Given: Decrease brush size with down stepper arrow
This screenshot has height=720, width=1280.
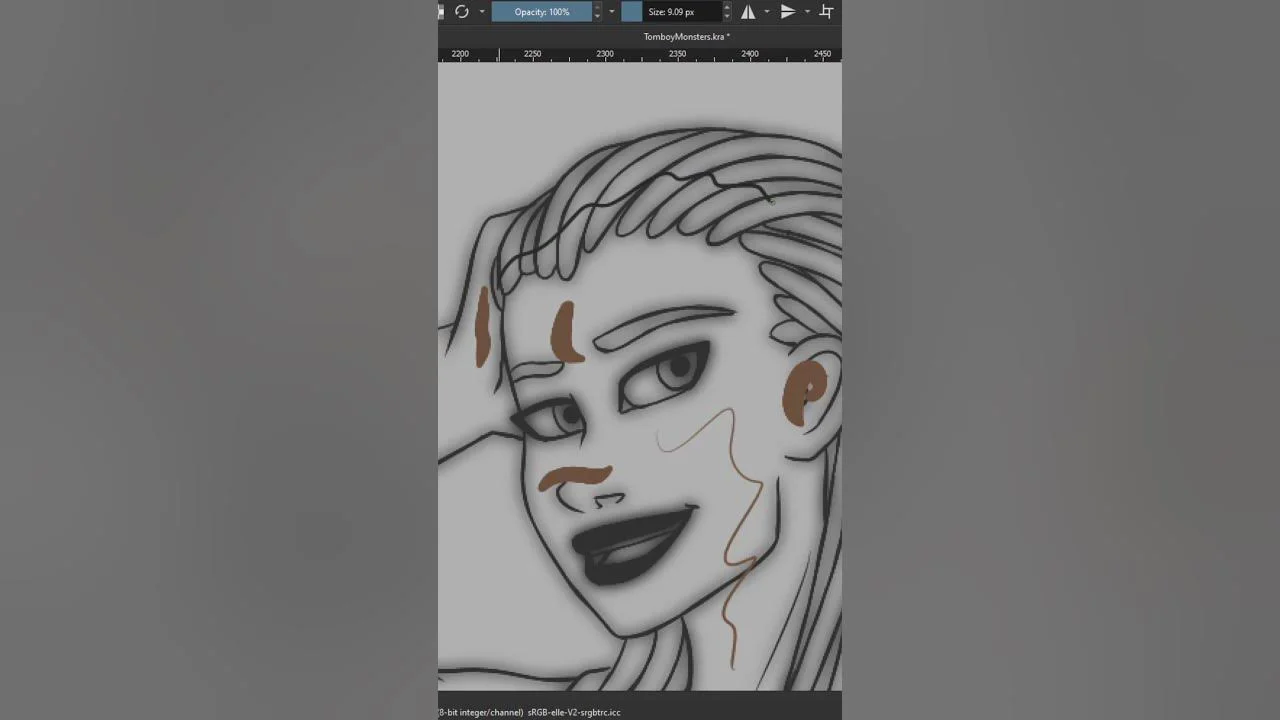Looking at the screenshot, I should (x=727, y=17).
